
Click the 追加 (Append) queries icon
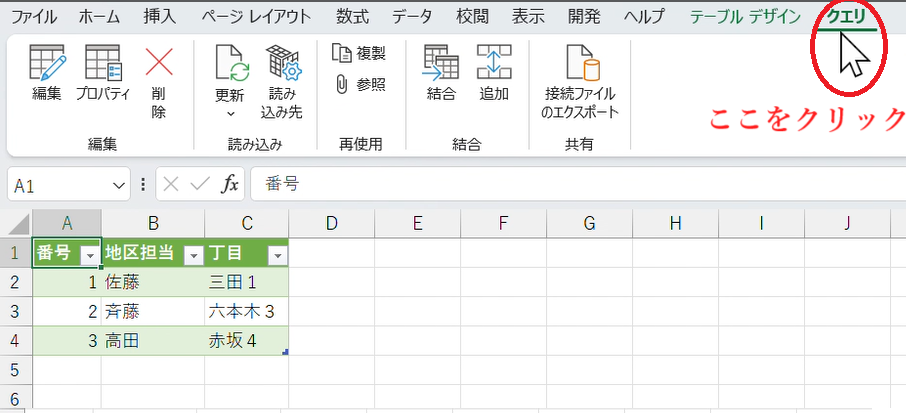click(494, 63)
